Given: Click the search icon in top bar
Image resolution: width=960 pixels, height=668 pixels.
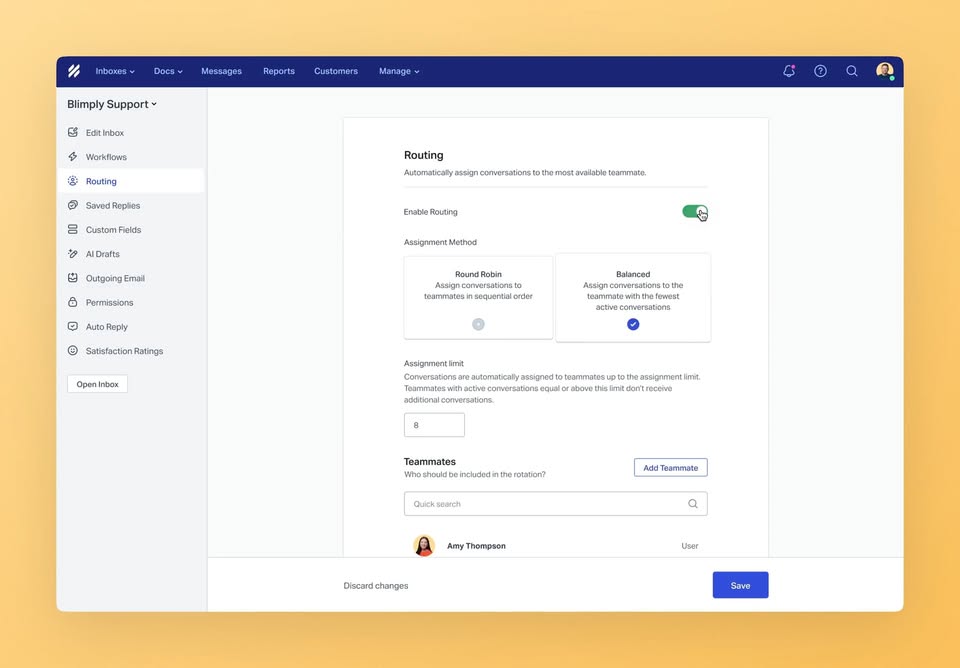Looking at the screenshot, I should point(852,71).
